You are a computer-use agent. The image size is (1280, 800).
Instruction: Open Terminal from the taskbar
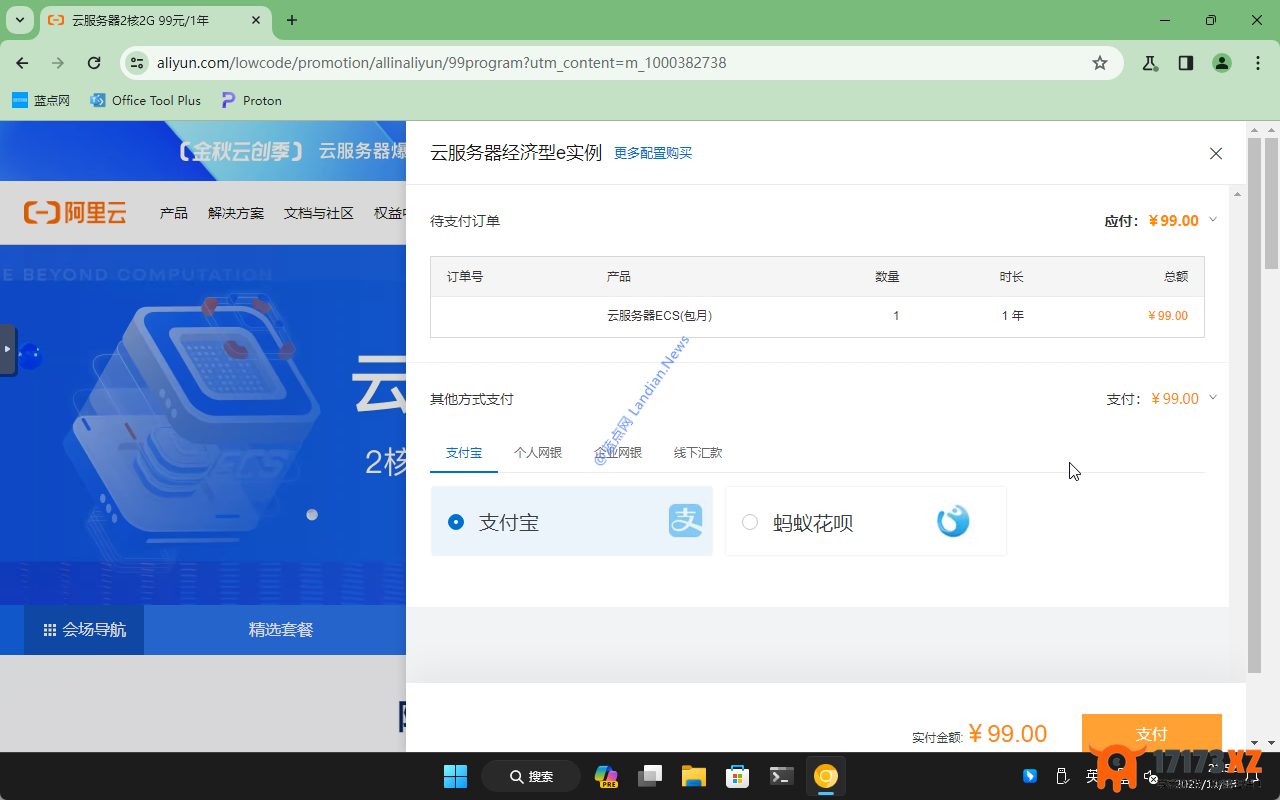click(782, 776)
